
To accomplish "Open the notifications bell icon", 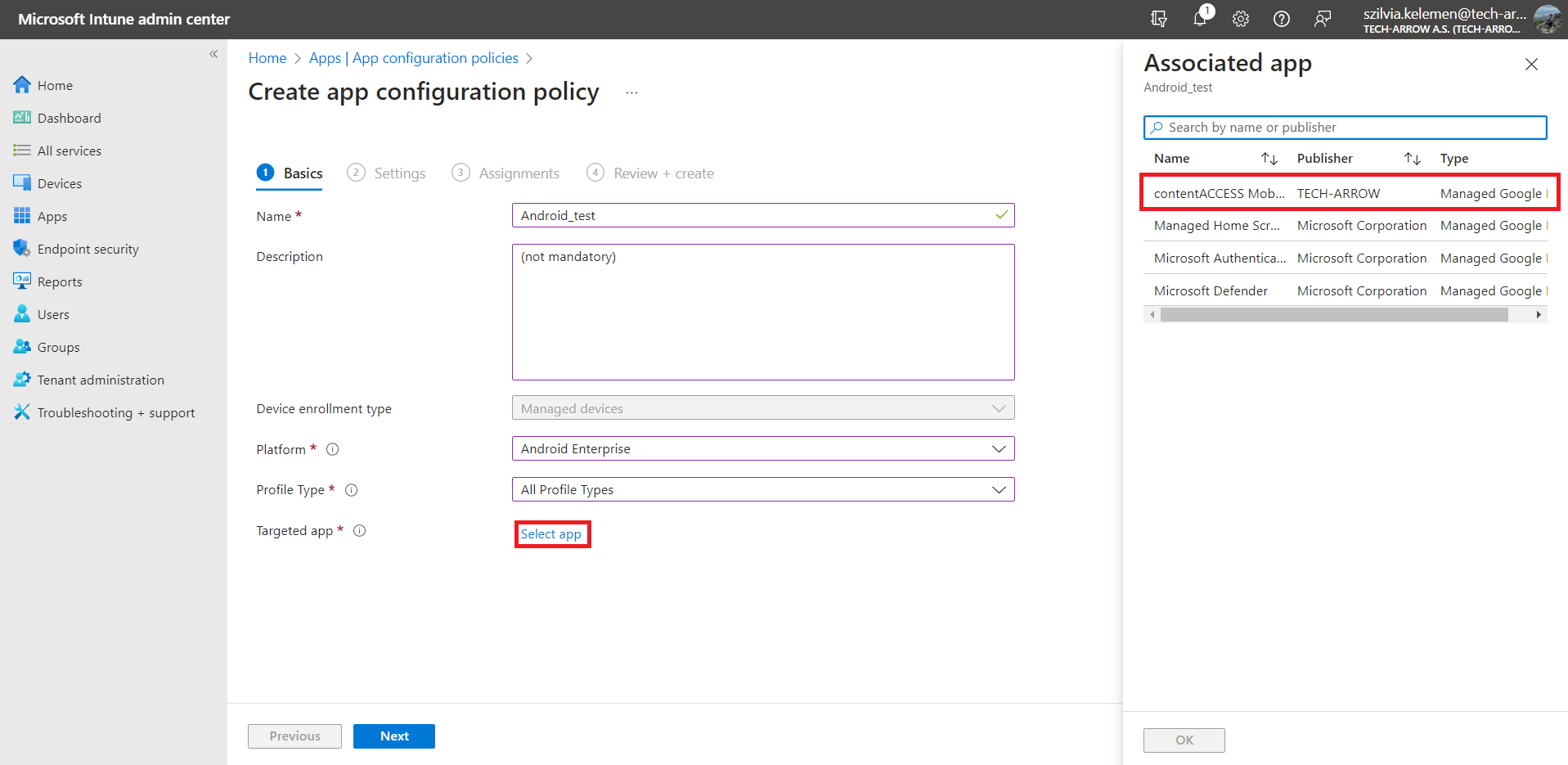I will click(1200, 19).
